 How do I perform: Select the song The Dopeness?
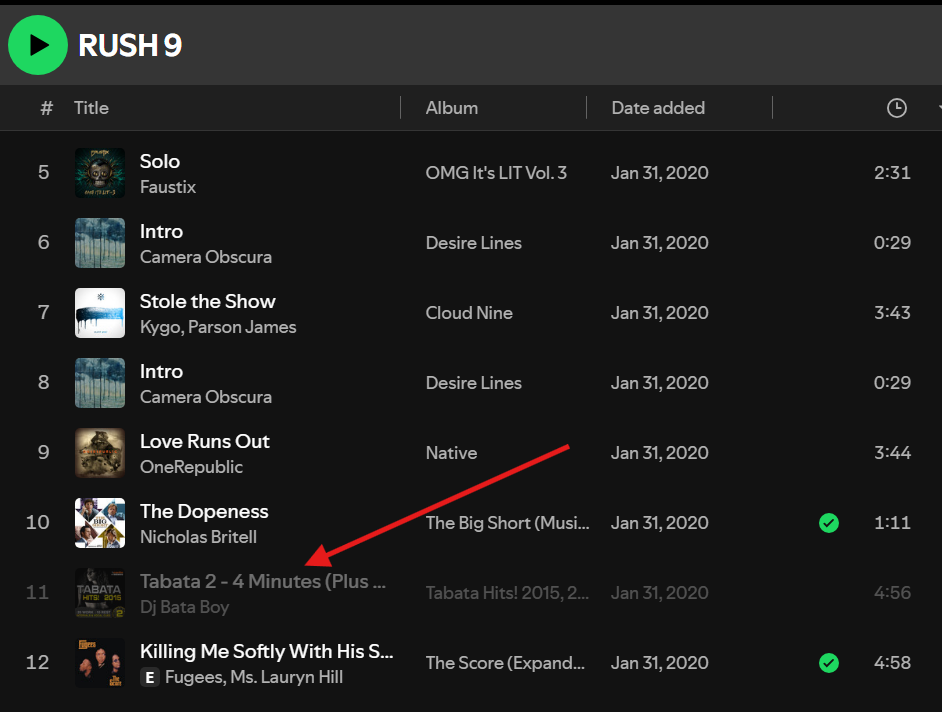204,511
